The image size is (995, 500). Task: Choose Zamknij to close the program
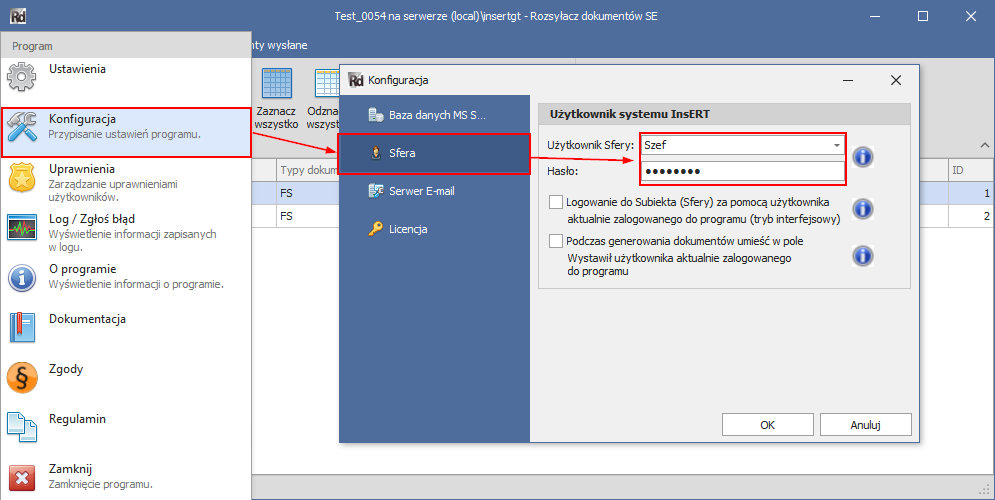126,477
